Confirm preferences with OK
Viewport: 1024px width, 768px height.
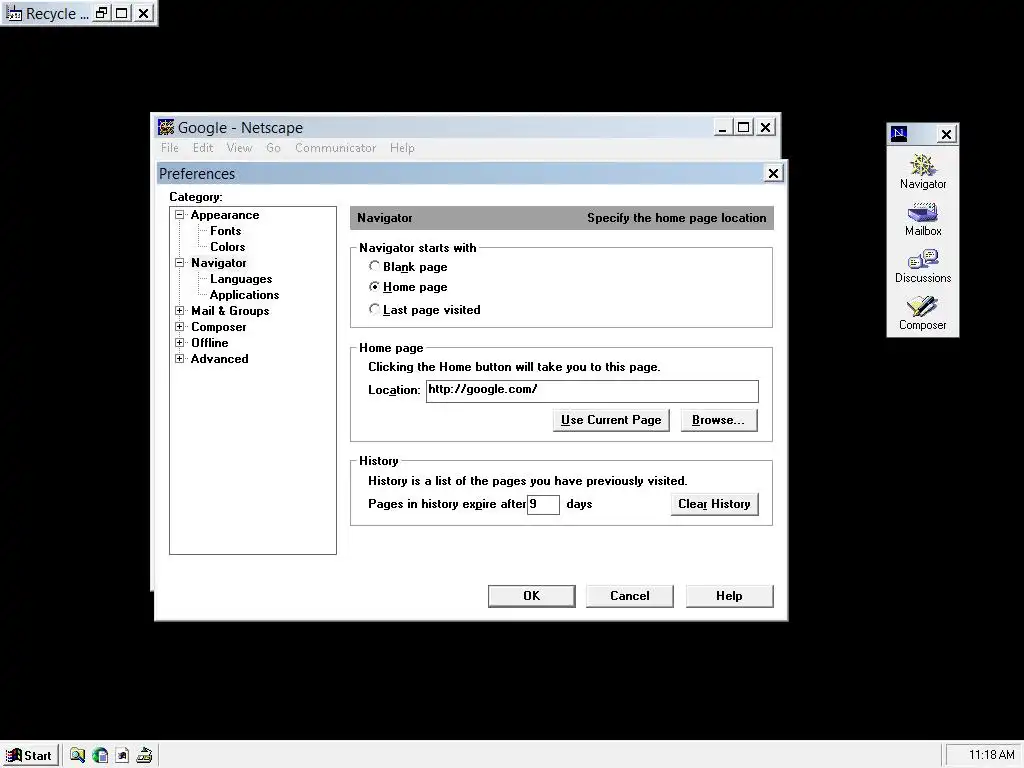(532, 596)
